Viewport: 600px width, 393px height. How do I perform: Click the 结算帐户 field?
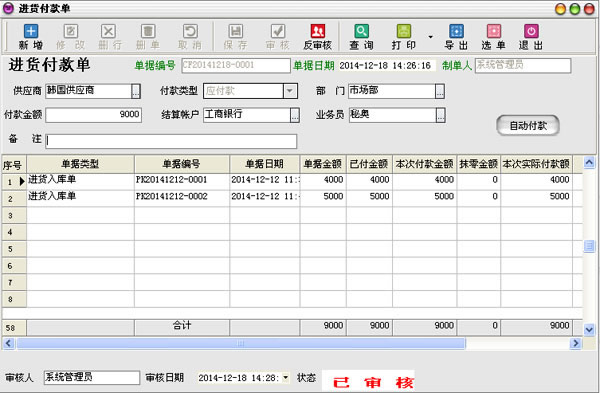(247, 115)
